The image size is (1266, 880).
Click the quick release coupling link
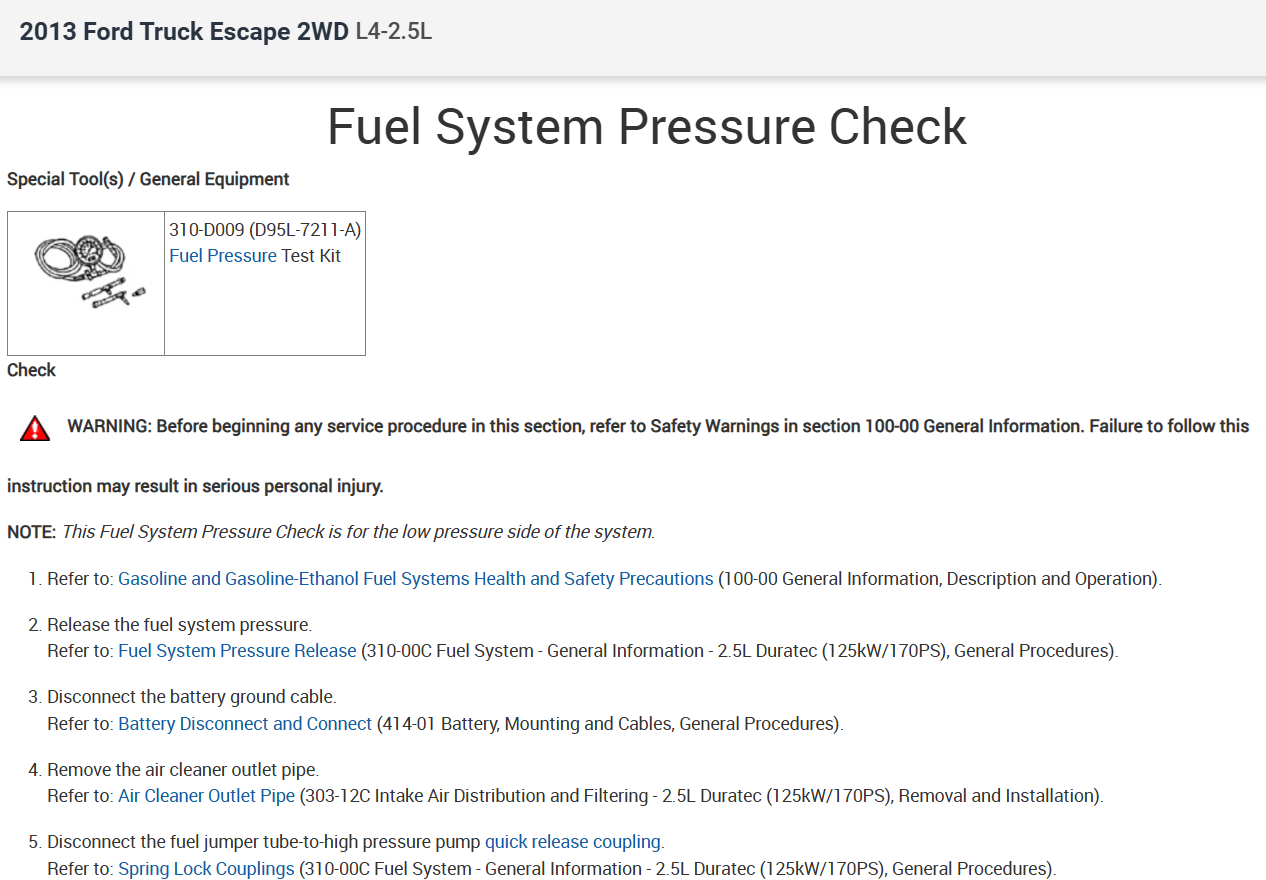click(573, 842)
